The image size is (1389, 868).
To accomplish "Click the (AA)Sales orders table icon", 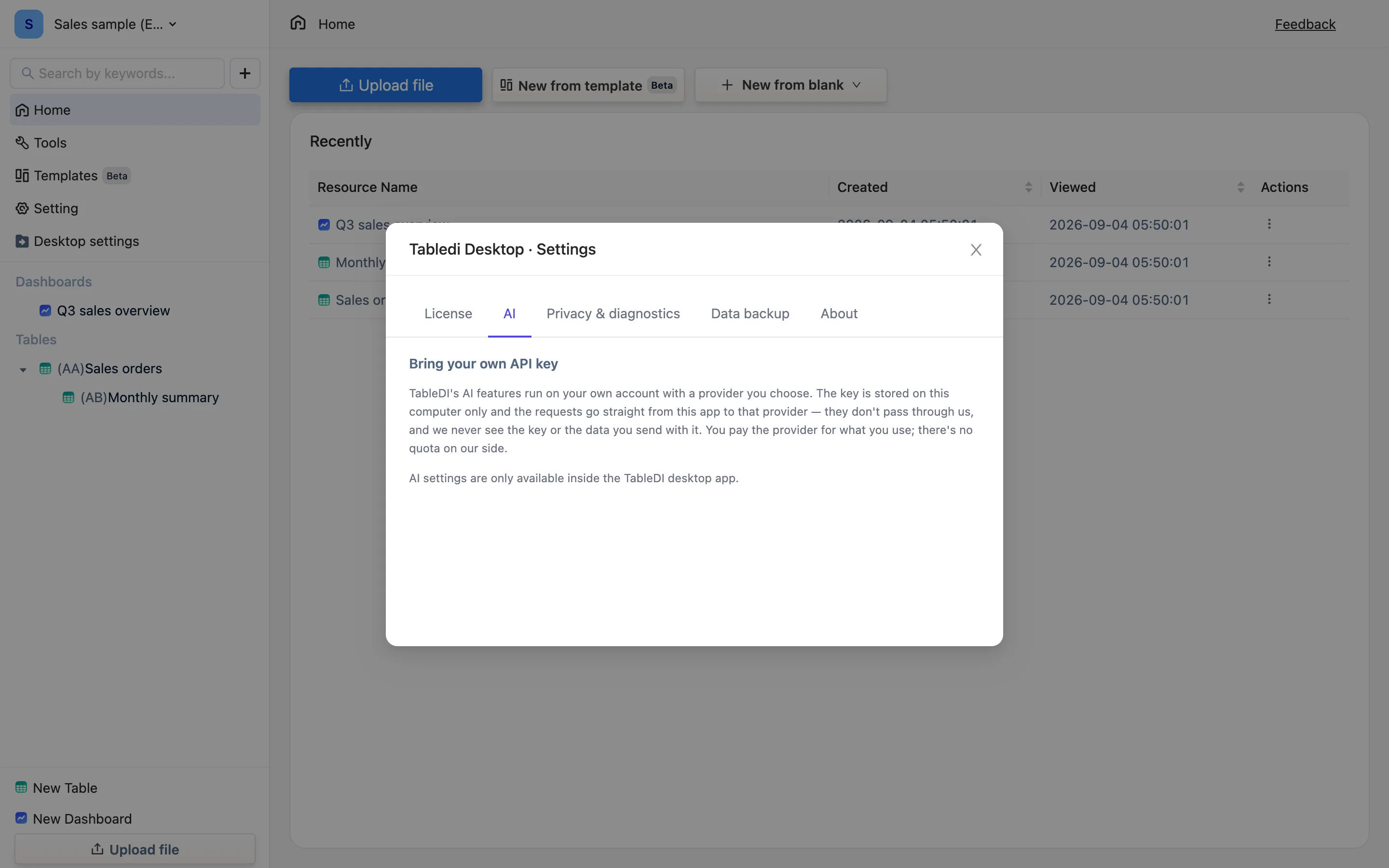I will [x=45, y=368].
